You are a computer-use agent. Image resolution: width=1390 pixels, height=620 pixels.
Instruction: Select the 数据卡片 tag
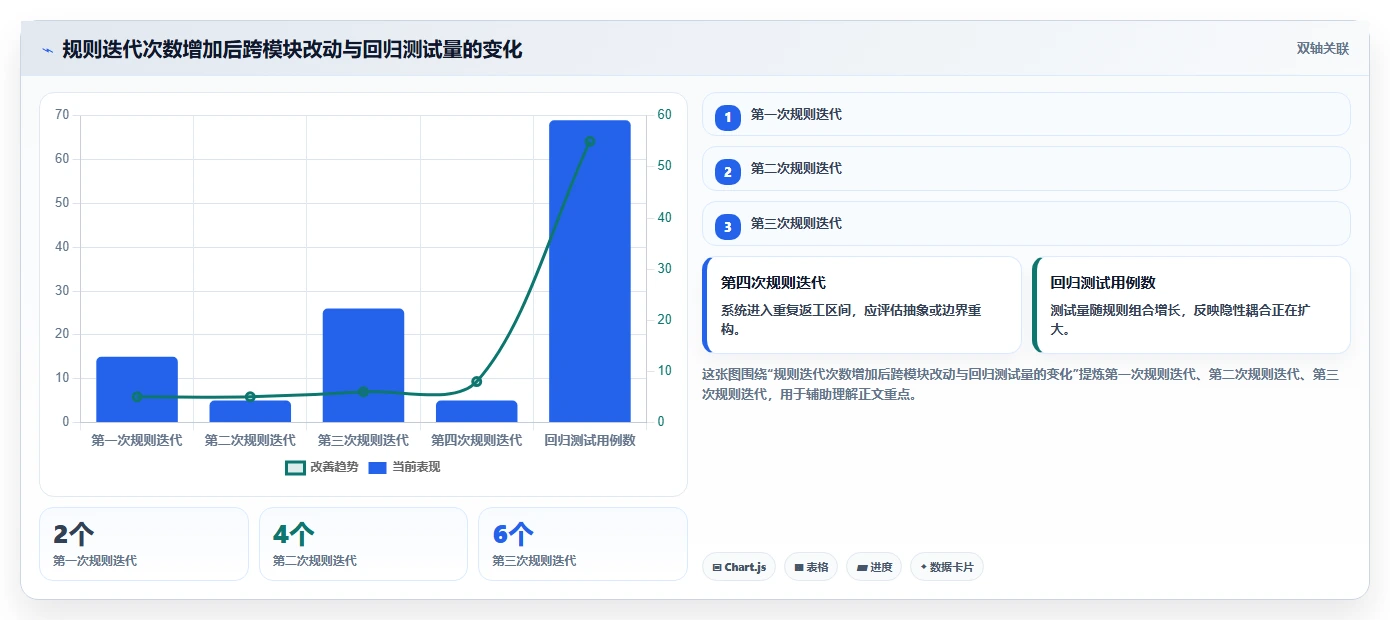[947, 567]
